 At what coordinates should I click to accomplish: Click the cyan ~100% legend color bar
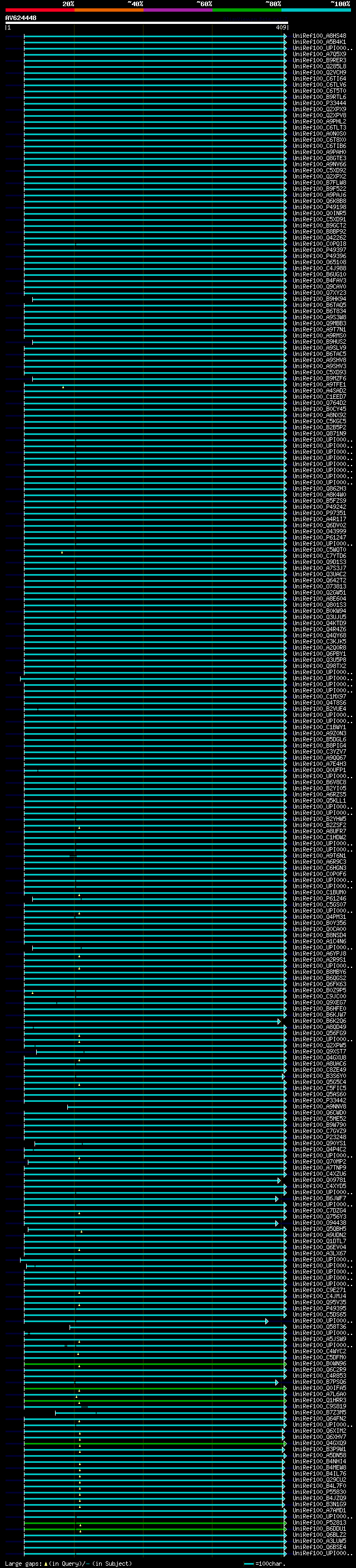(316, 10)
